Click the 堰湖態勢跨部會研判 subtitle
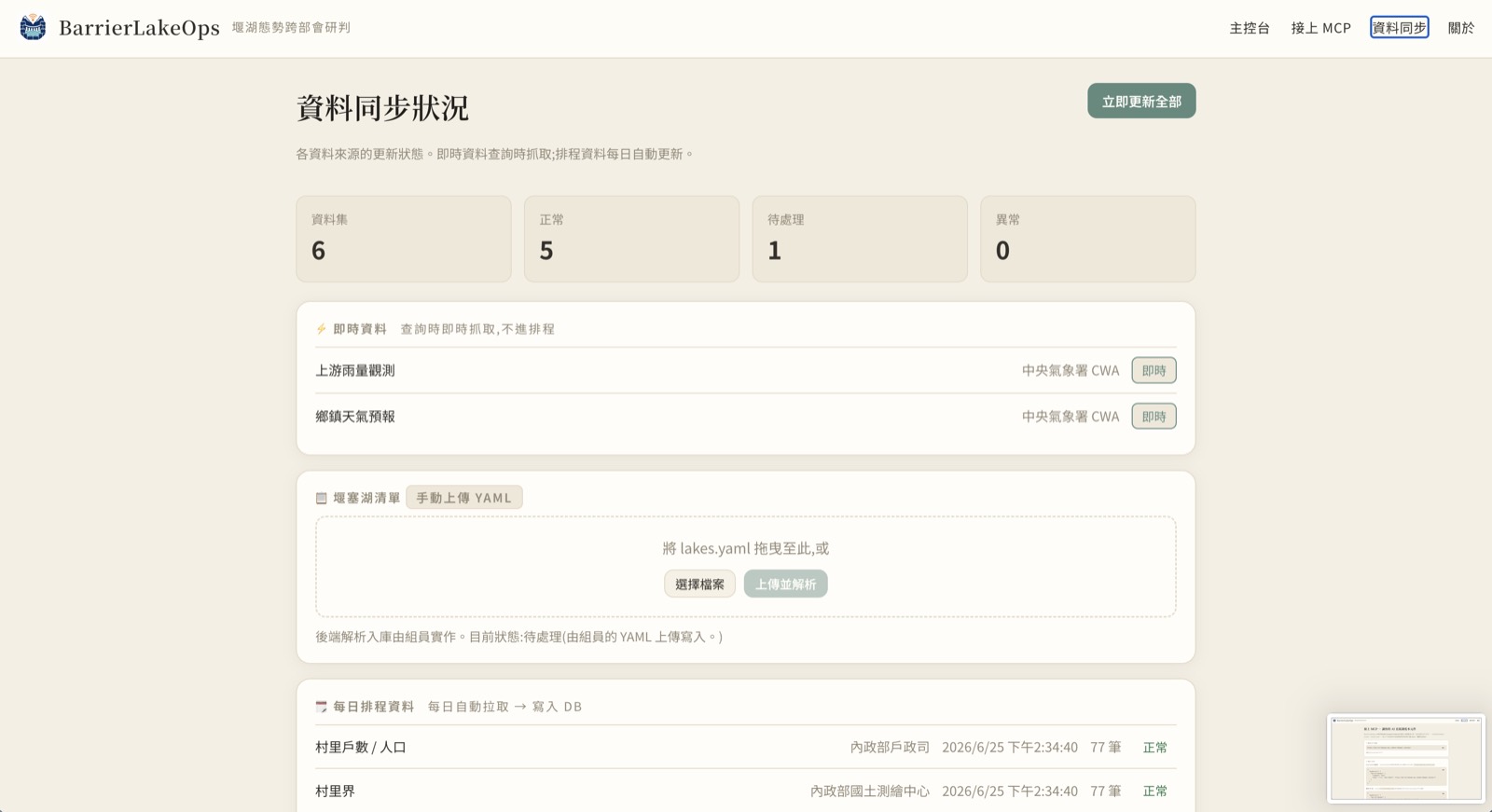Screen dimensions: 1492x812 pos(291,28)
